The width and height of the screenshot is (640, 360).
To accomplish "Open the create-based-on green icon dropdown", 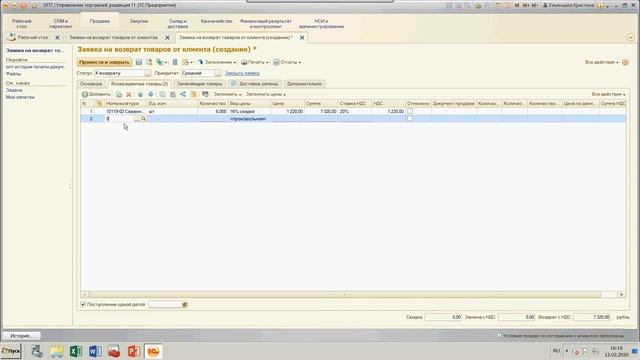I will tap(161, 62).
